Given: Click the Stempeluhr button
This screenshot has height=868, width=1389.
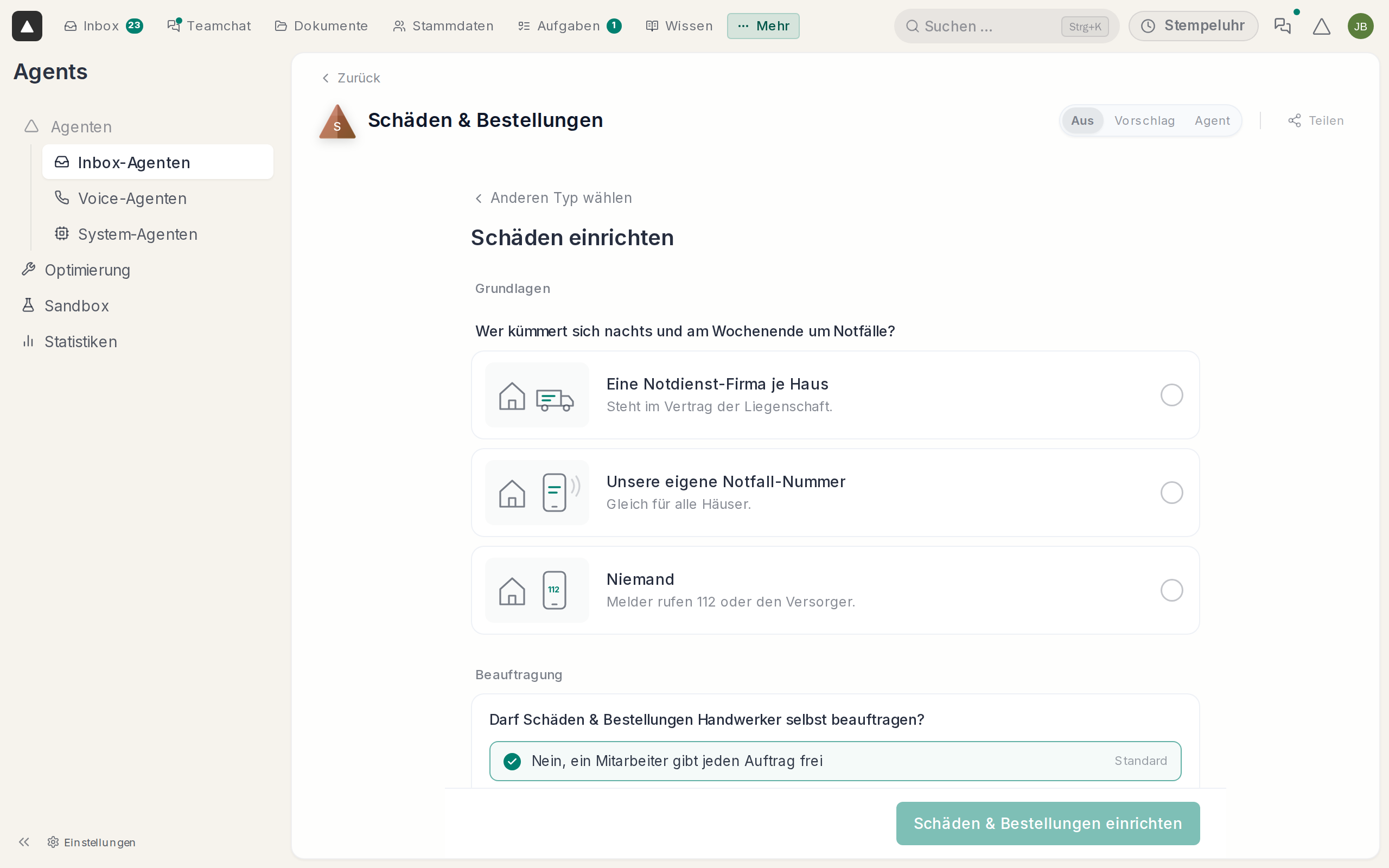Looking at the screenshot, I should click(x=1193, y=26).
